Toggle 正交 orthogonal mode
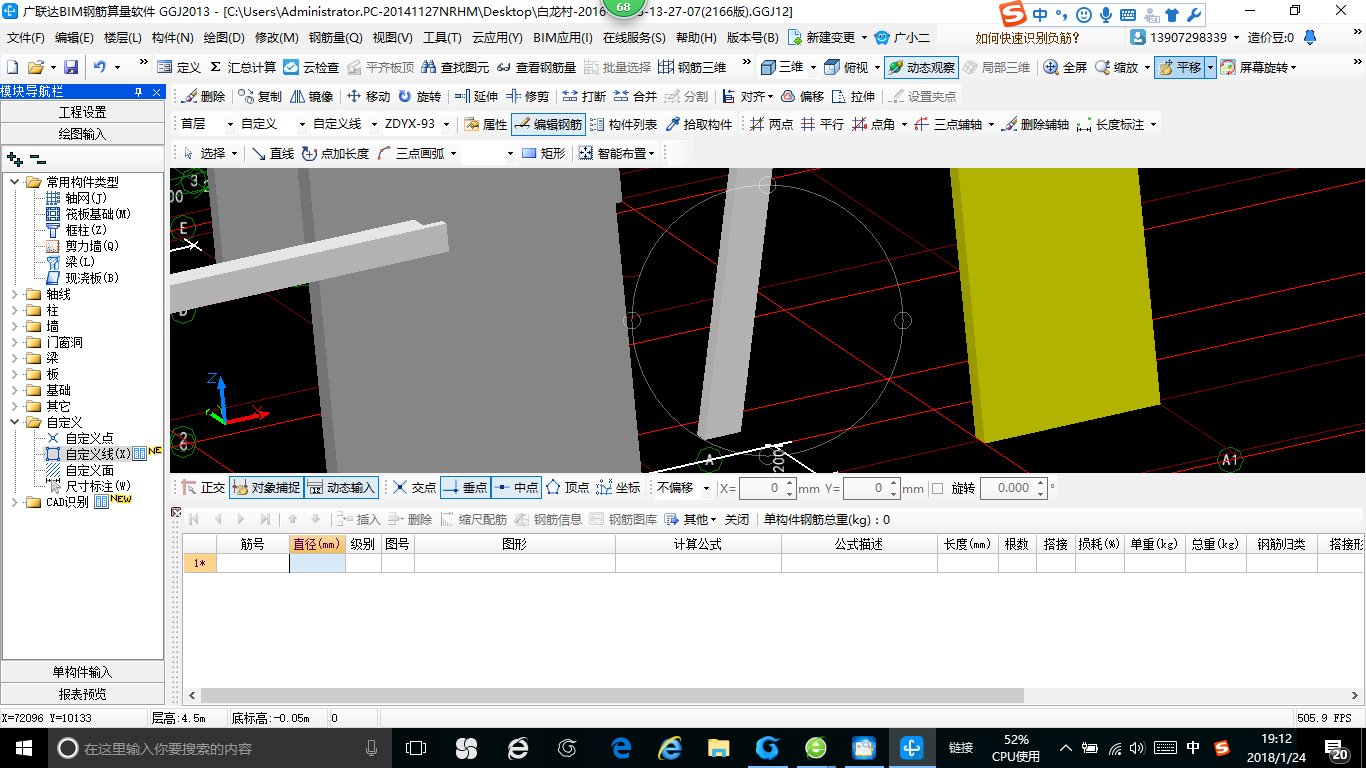The image size is (1366, 768). point(203,487)
